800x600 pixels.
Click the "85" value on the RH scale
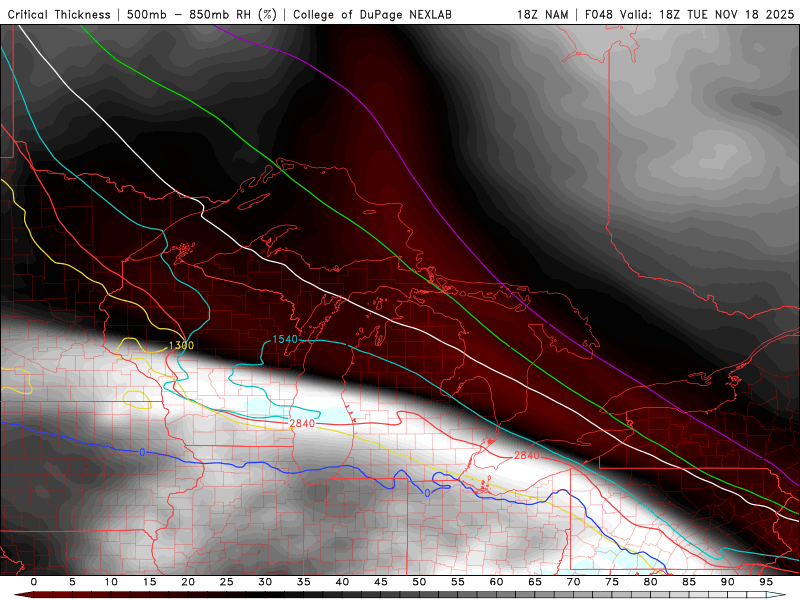pyautogui.click(x=689, y=582)
